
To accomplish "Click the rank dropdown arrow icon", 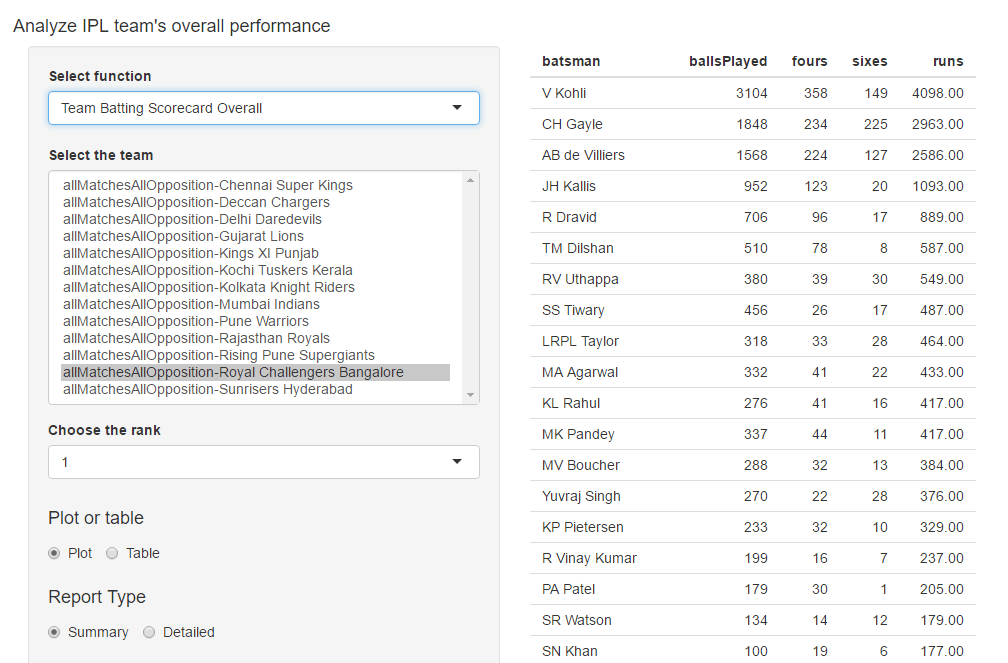I will 457,462.
